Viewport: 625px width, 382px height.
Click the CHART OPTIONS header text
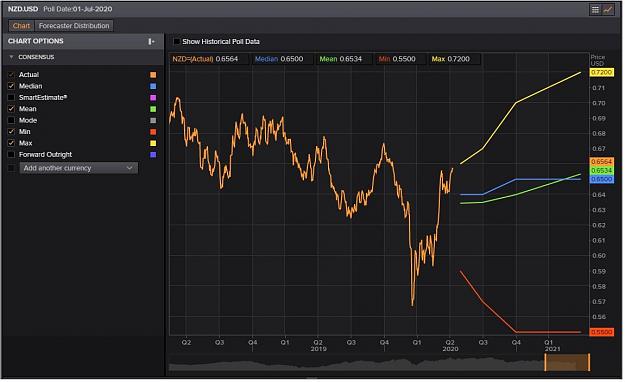pos(35,41)
